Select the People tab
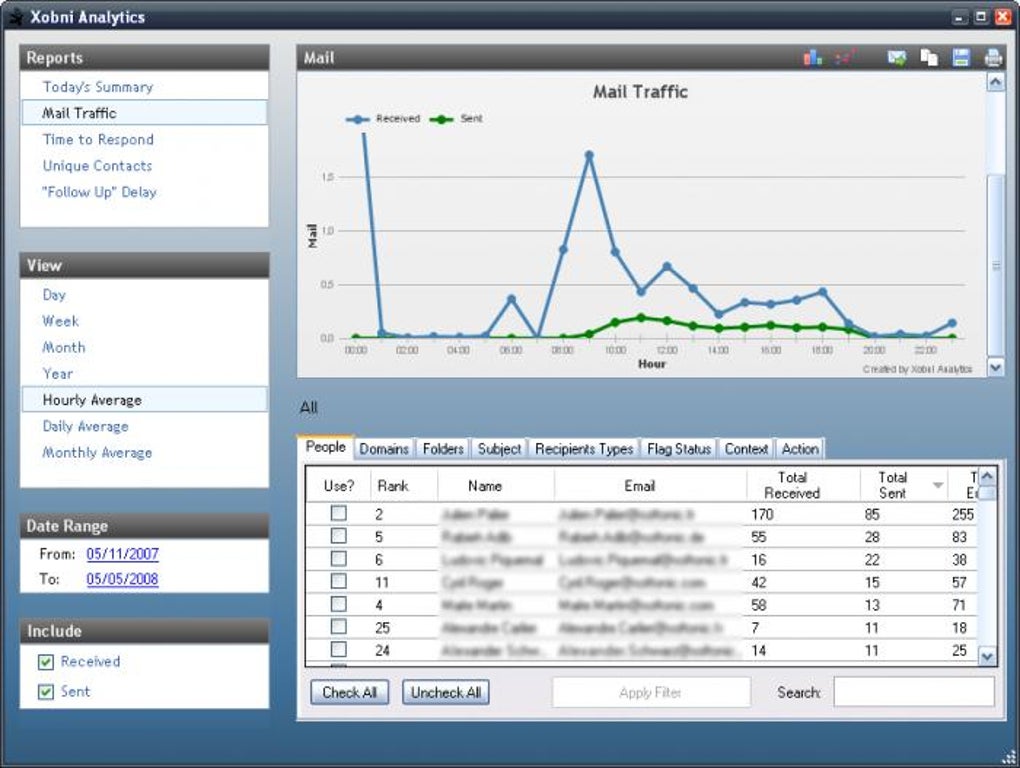This screenshot has height=768, width=1020. (x=325, y=447)
